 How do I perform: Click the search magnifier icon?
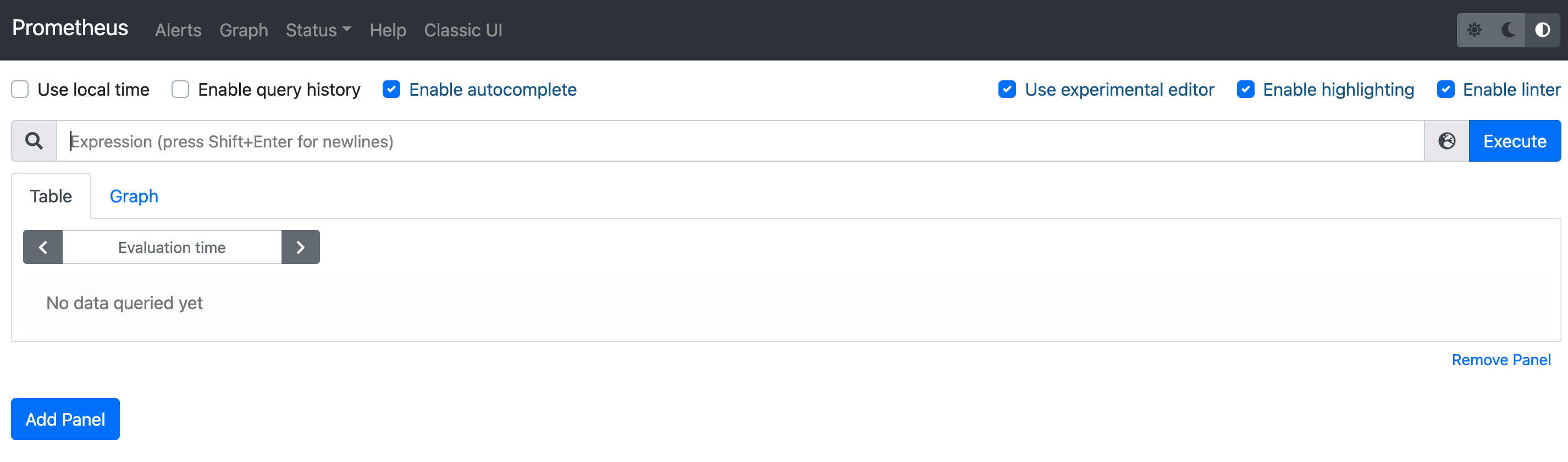(34, 141)
